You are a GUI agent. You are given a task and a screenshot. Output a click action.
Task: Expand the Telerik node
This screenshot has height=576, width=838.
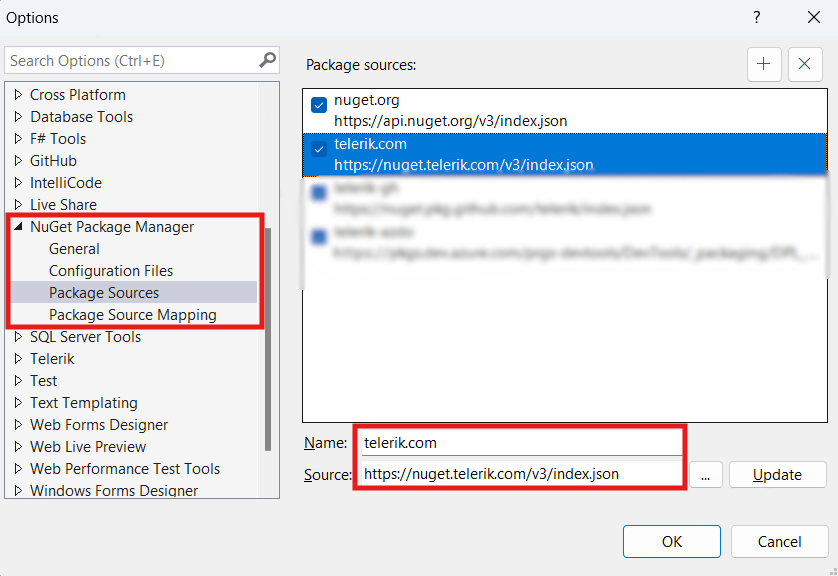(x=18, y=359)
